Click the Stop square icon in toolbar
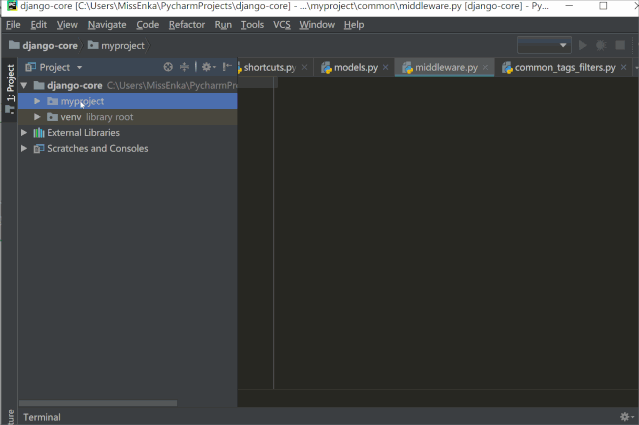 click(x=621, y=45)
